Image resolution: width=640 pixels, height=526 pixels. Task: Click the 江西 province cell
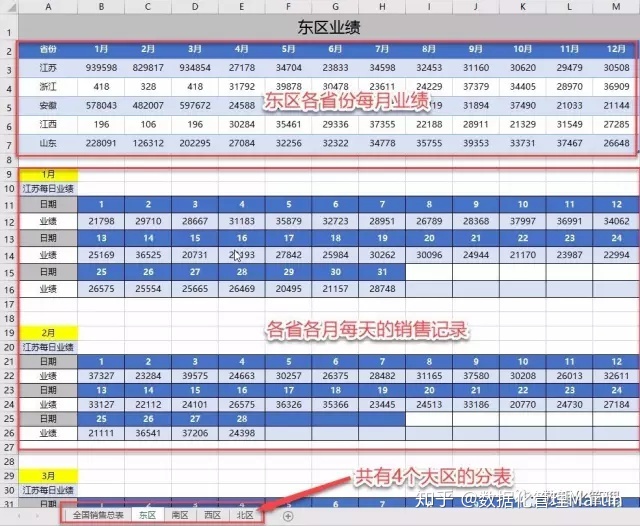pos(48,124)
